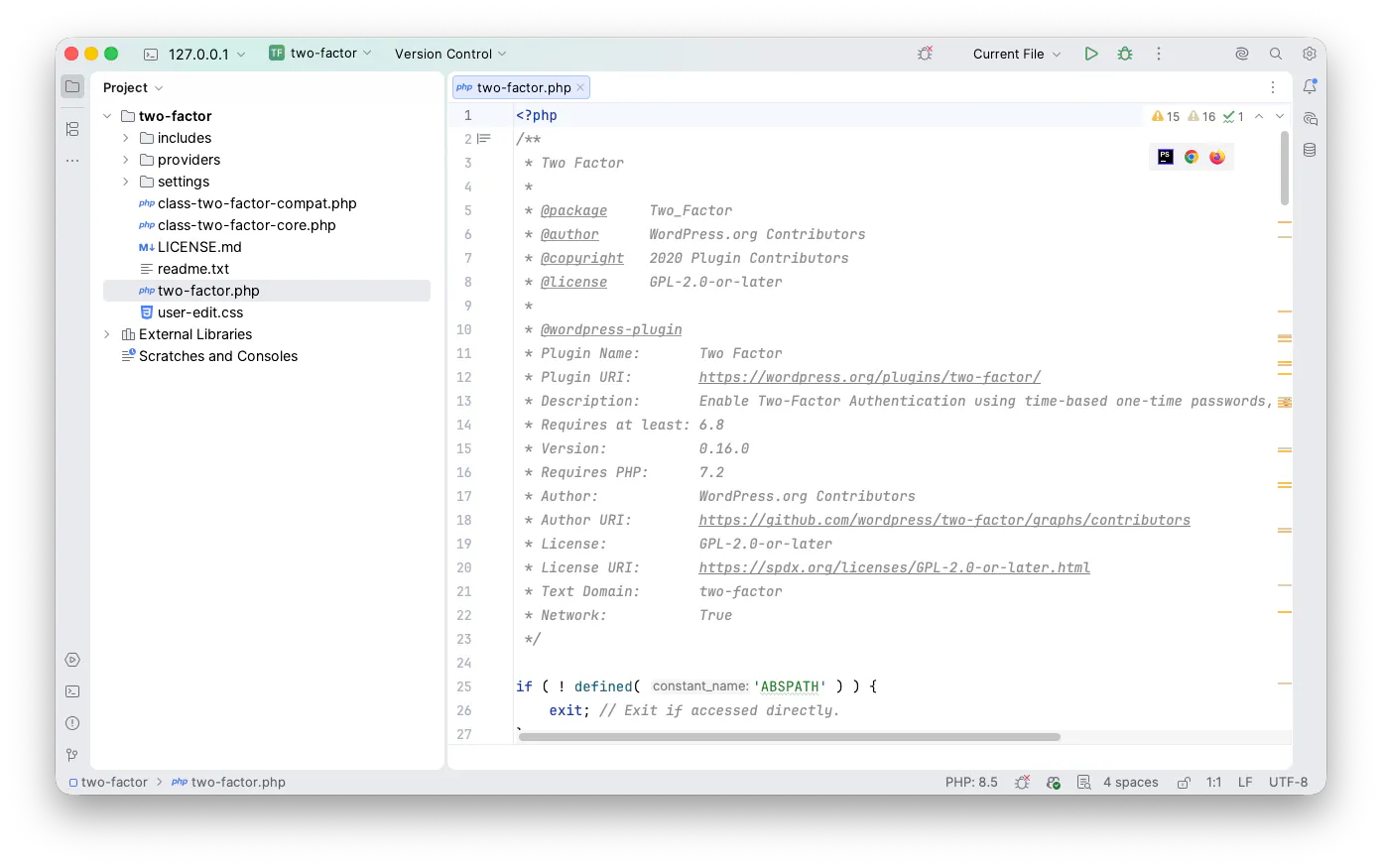Click the status bar inspection profile icon

1084,782
